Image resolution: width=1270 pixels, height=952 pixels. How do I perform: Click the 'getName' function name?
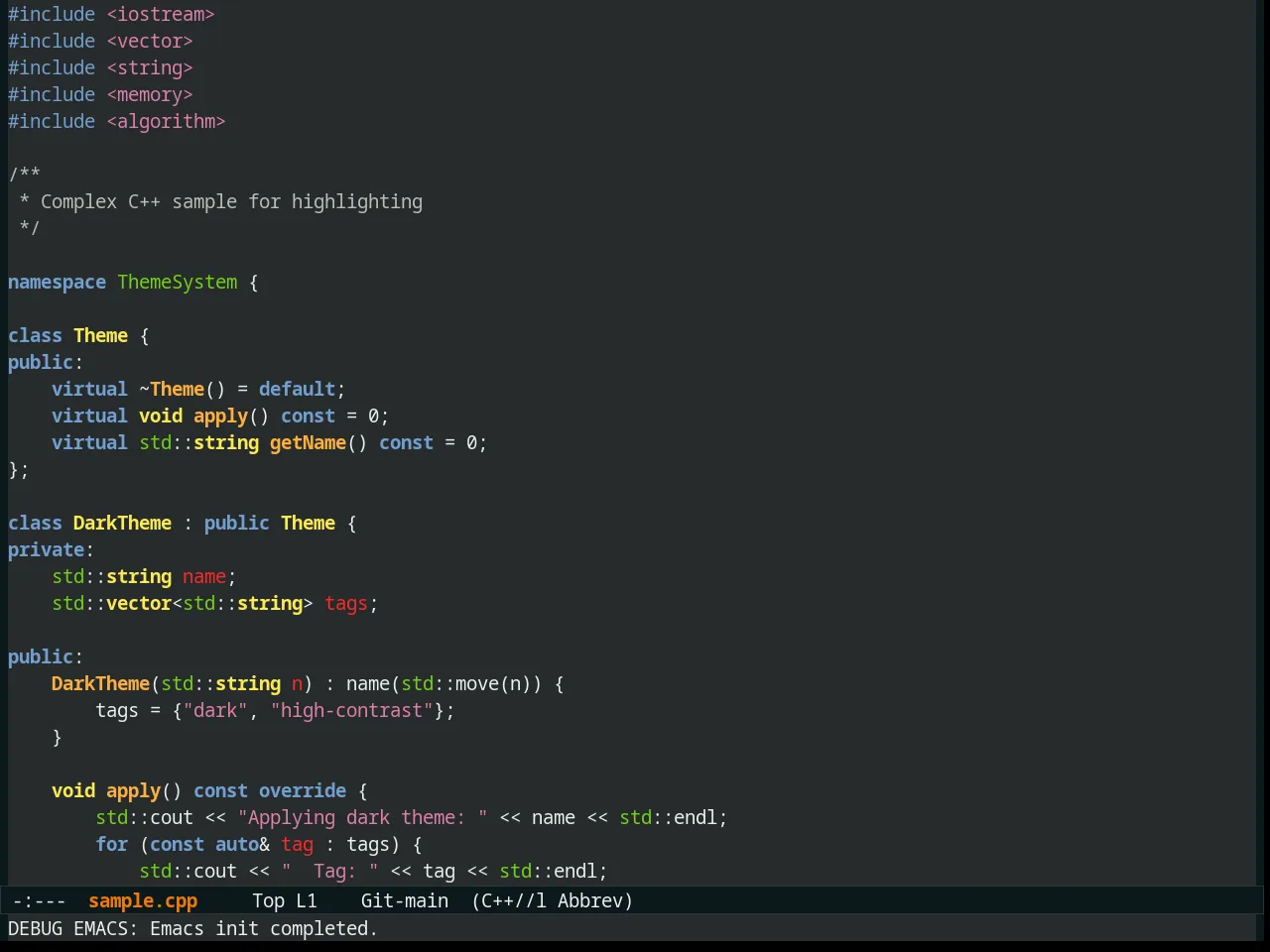click(308, 442)
